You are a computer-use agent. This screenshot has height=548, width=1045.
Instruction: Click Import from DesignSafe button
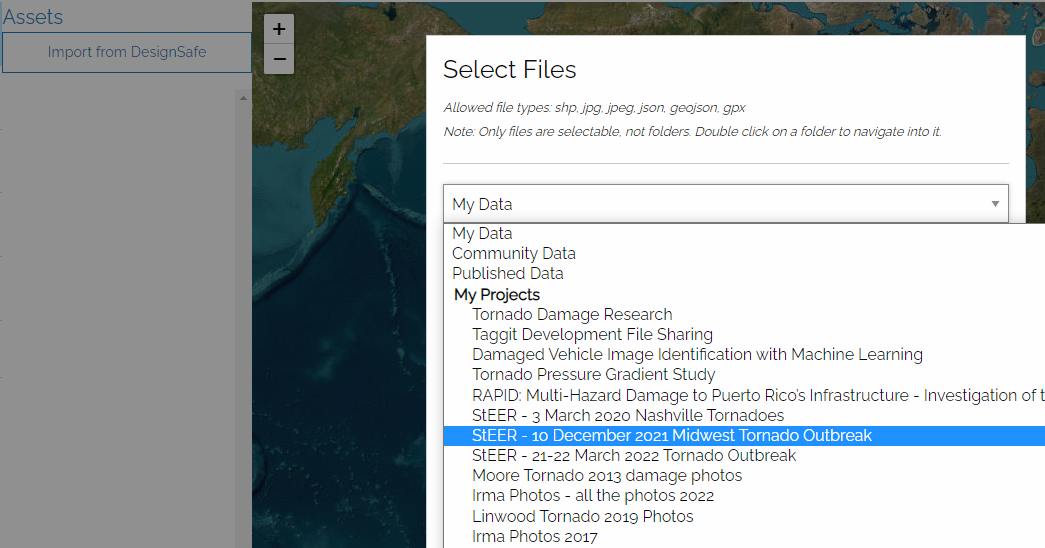[x=127, y=52]
